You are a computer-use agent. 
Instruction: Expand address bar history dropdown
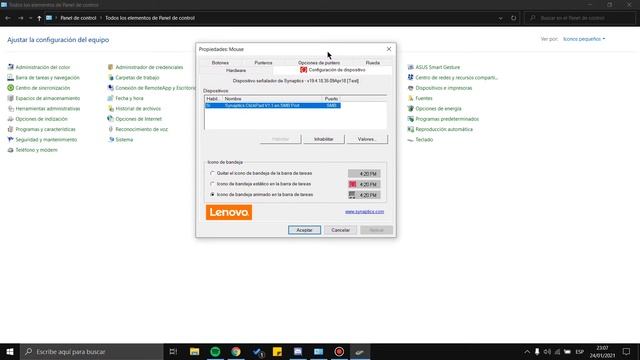[x=500, y=18]
